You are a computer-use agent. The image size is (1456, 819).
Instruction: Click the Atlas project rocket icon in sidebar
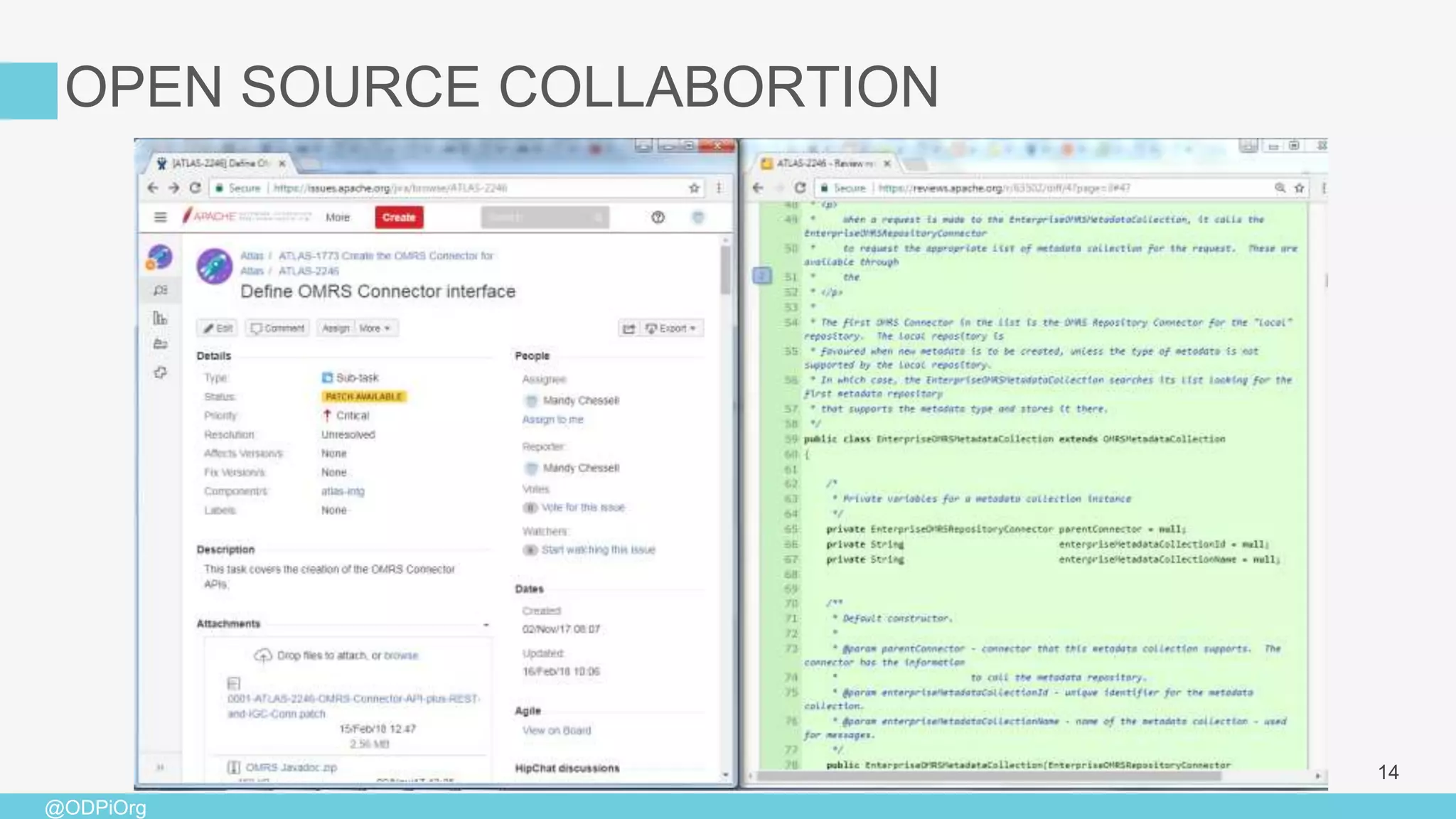(160, 257)
